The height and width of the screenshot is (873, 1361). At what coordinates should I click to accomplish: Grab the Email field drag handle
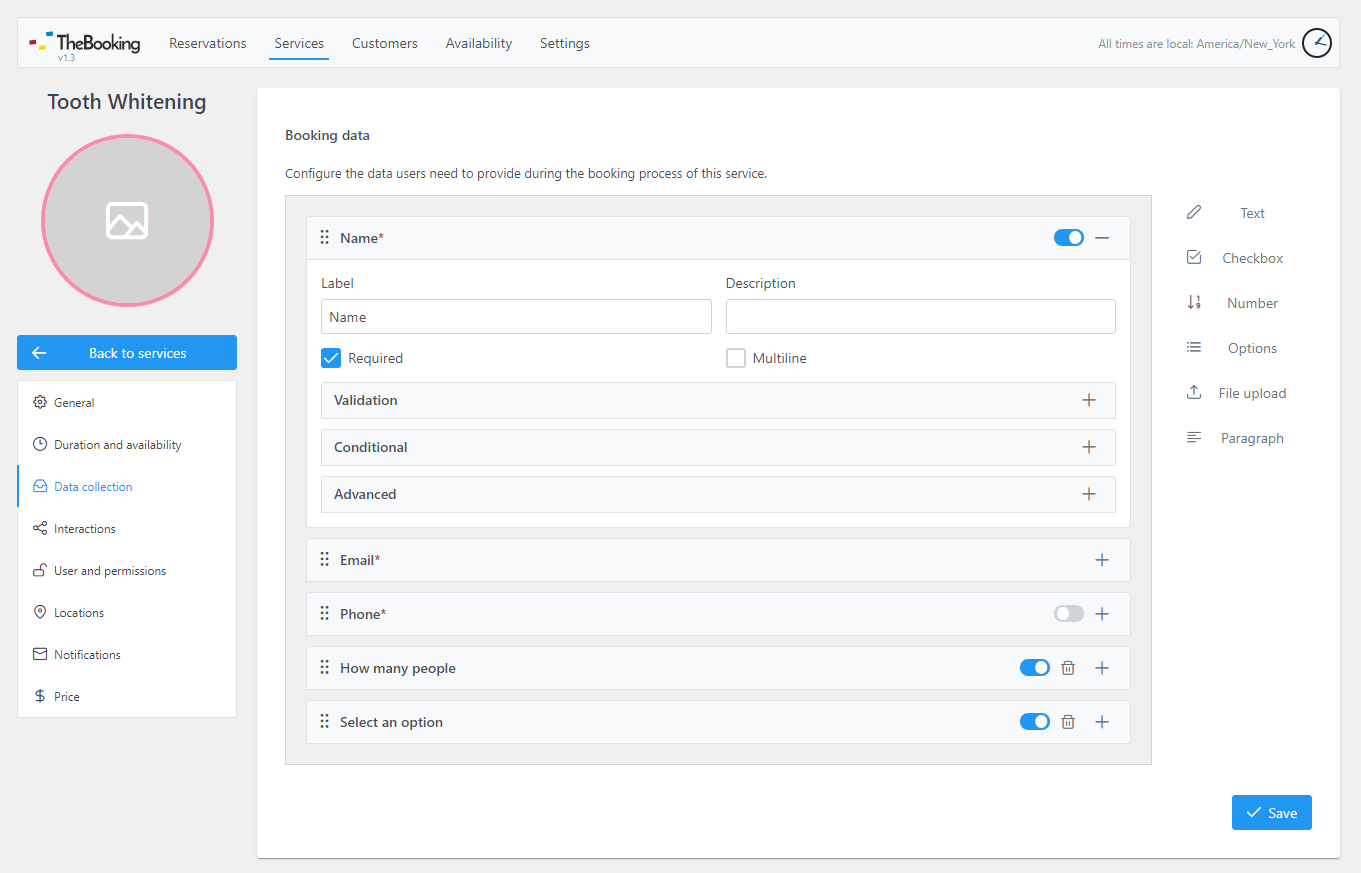(x=324, y=560)
